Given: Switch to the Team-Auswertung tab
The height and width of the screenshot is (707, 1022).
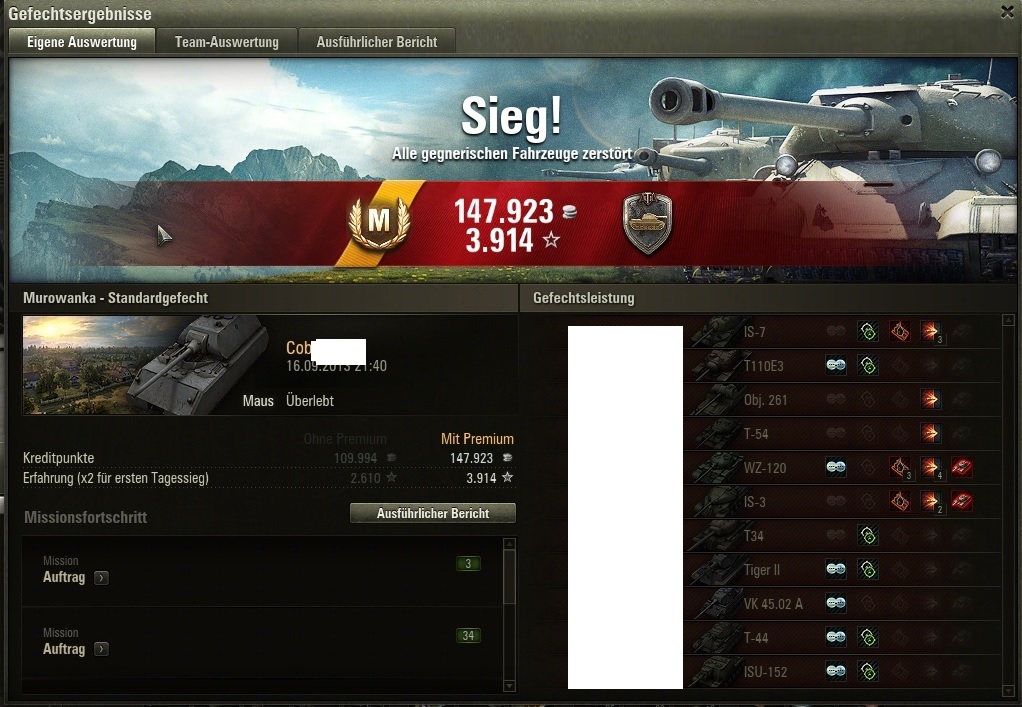Looking at the screenshot, I should [227, 42].
